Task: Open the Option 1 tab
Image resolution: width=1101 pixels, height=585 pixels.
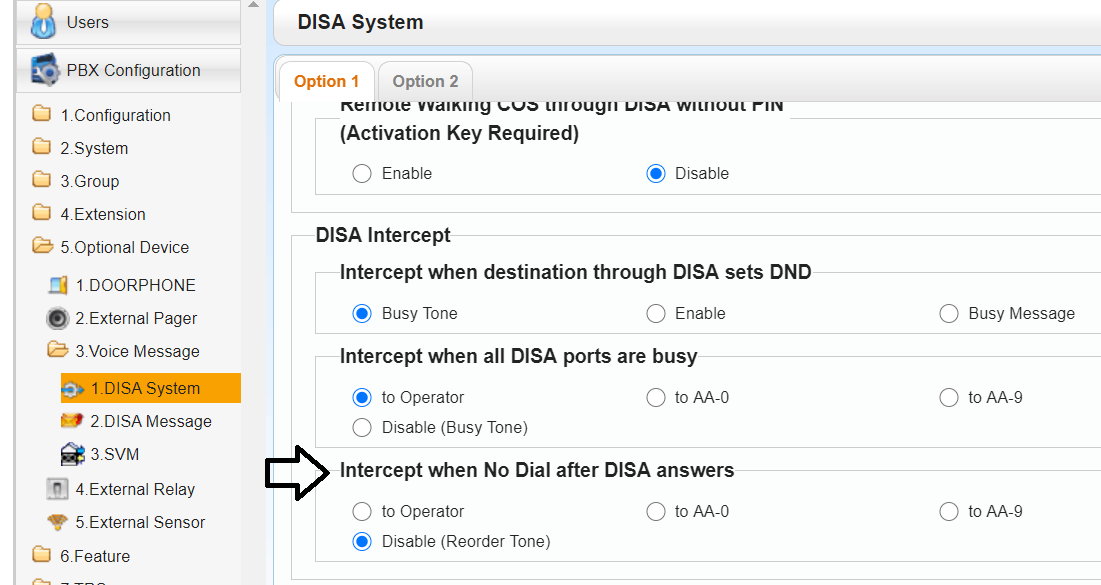Action: point(326,82)
